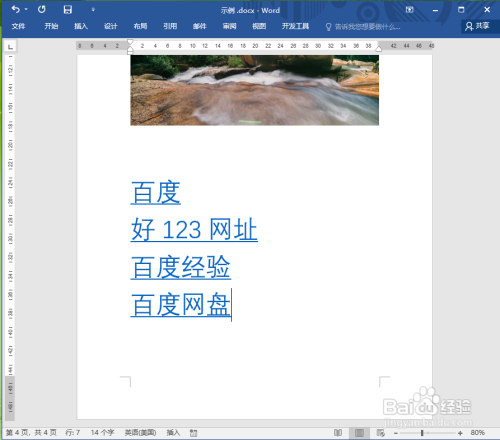Switch to the 邮件 tab
500x440 pixels.
200,26
